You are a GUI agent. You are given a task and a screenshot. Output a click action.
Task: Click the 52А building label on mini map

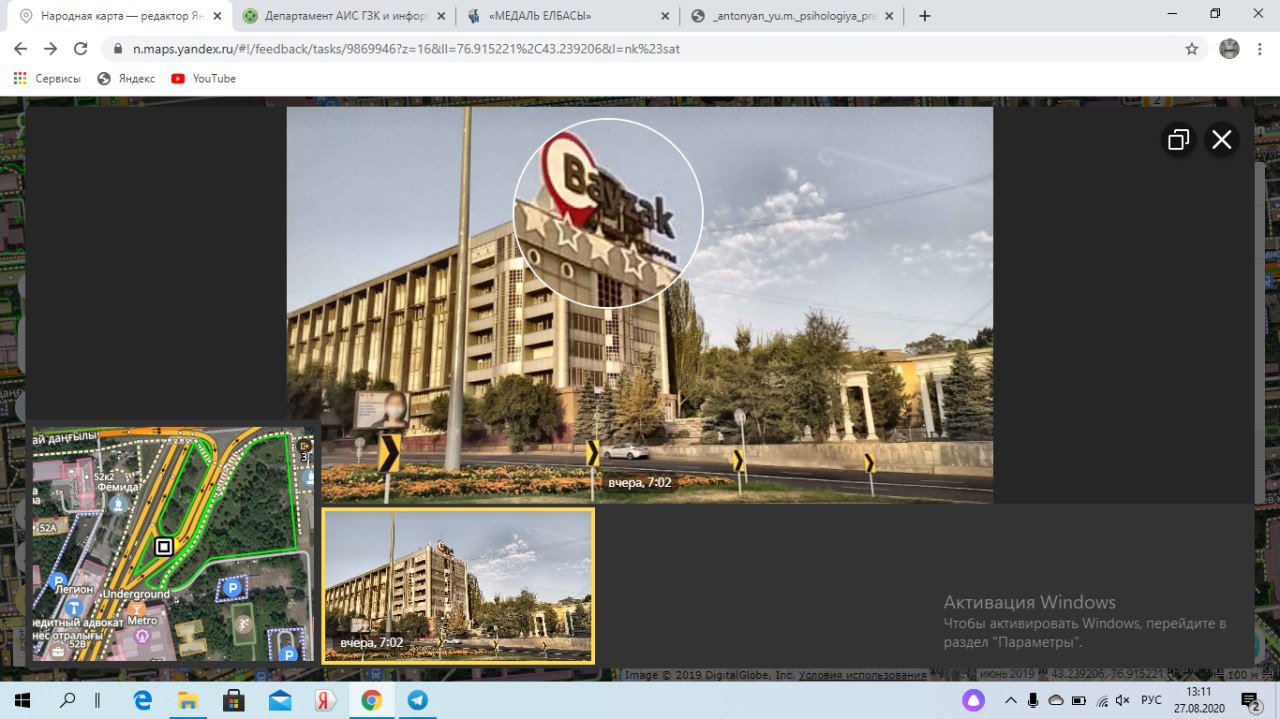tap(46, 527)
